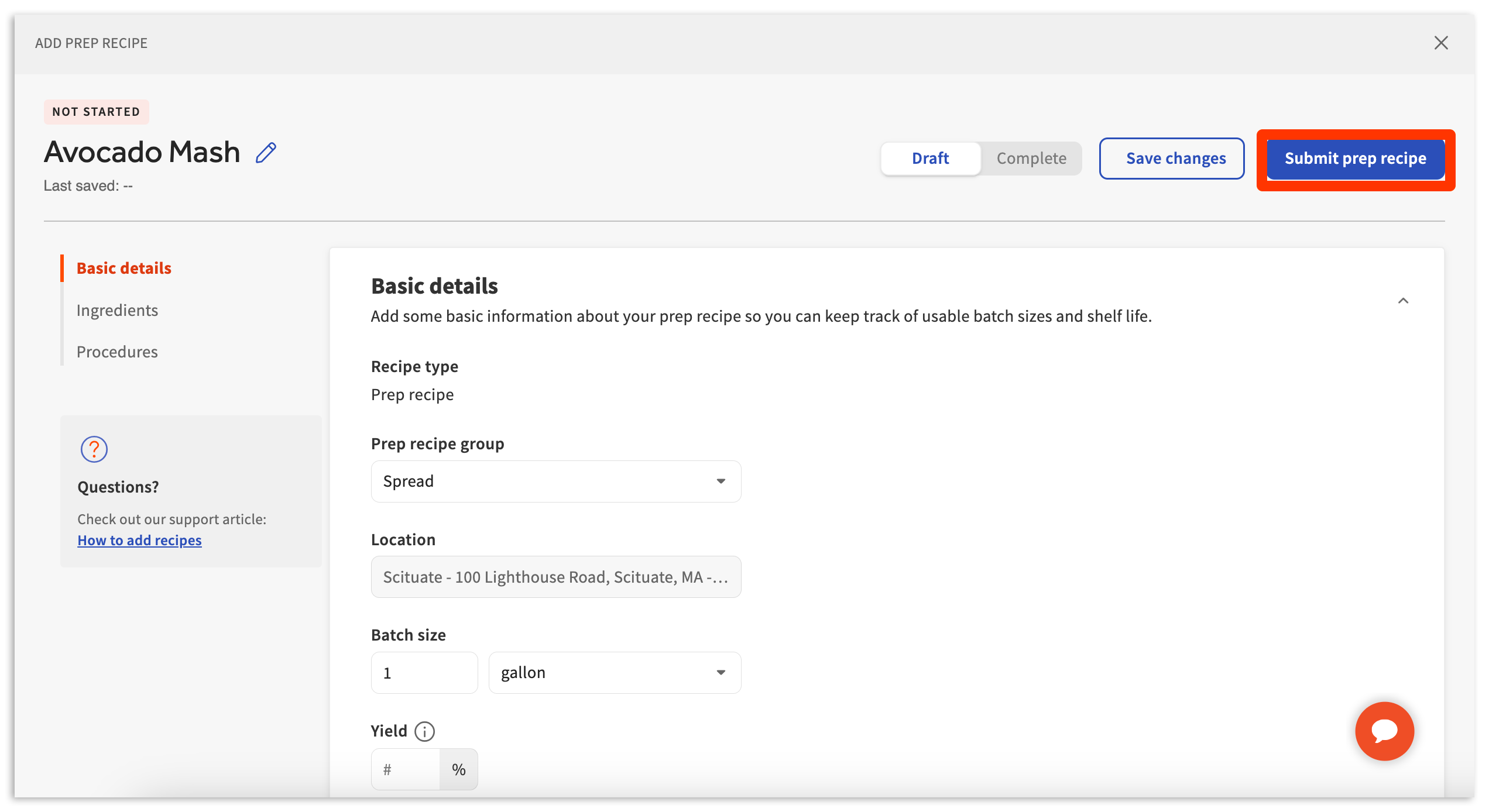Open the Prep recipe group dropdown
The image size is (1489, 812).
click(x=555, y=481)
